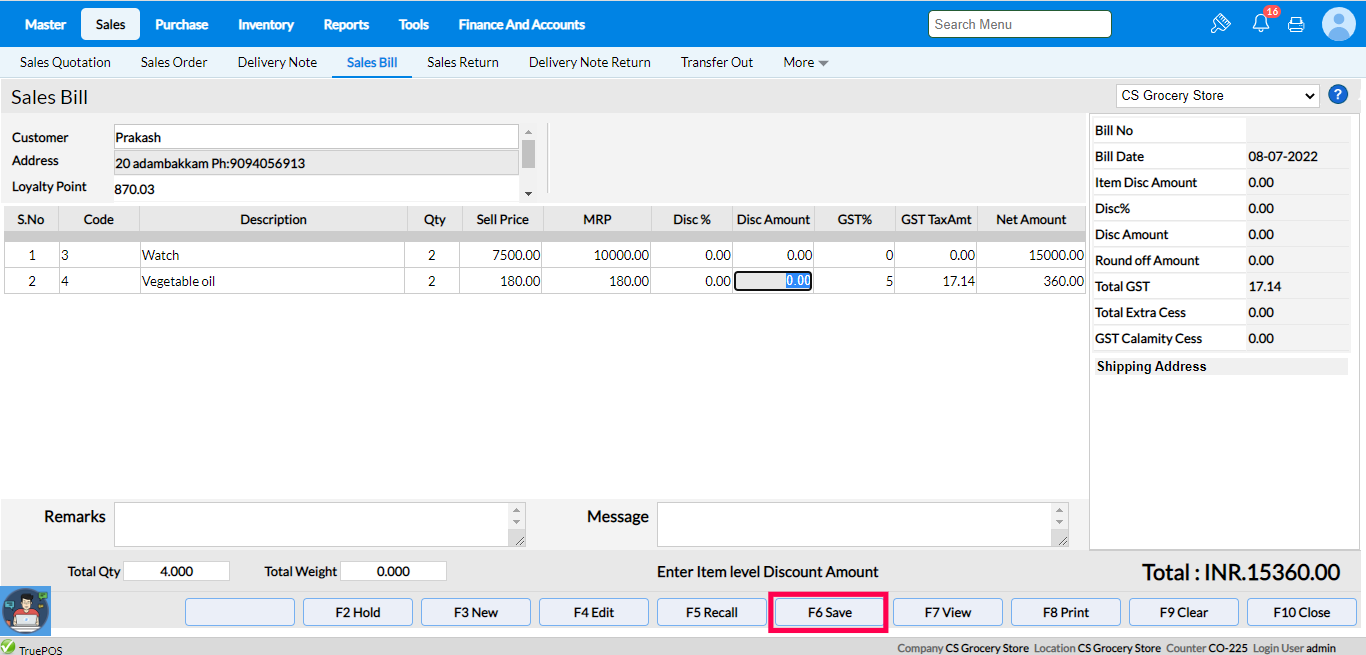Open the support agent chat icon
Screen dimensions: 1366x655
pos(26,611)
